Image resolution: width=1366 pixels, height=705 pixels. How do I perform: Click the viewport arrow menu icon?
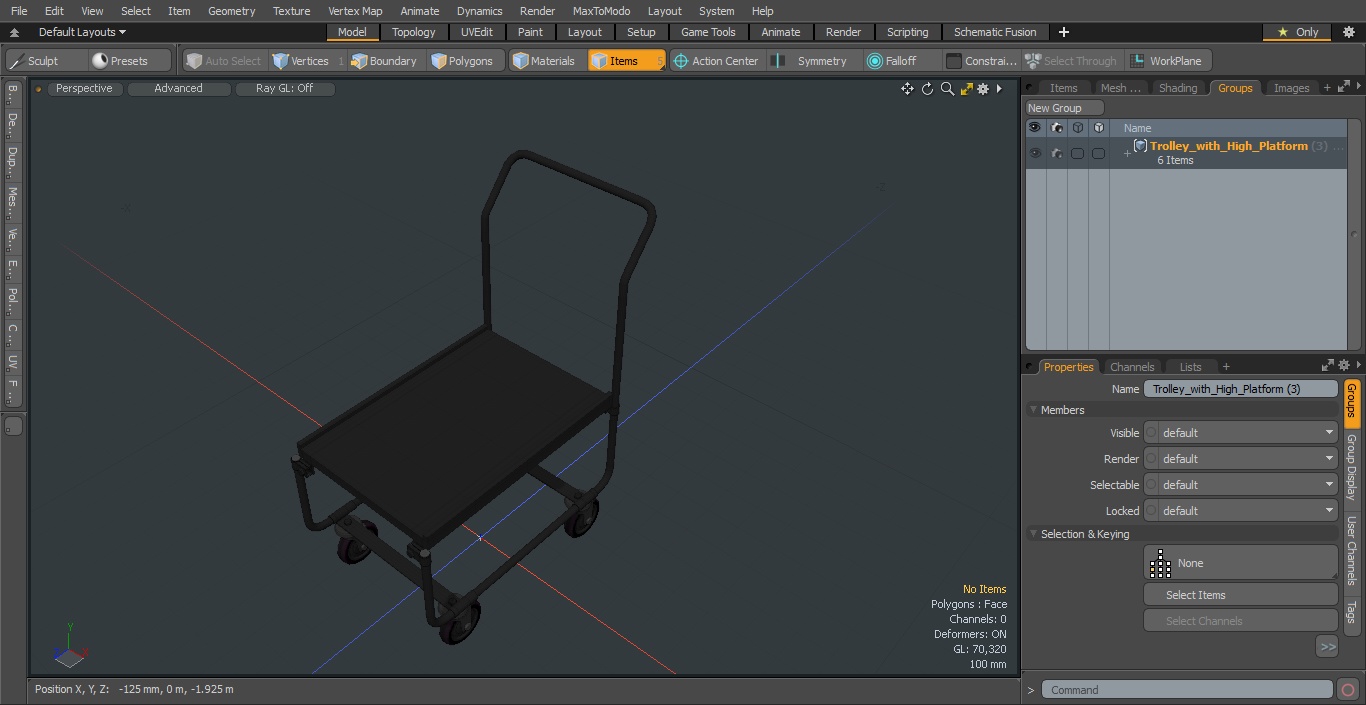pyautogui.click(x=999, y=89)
